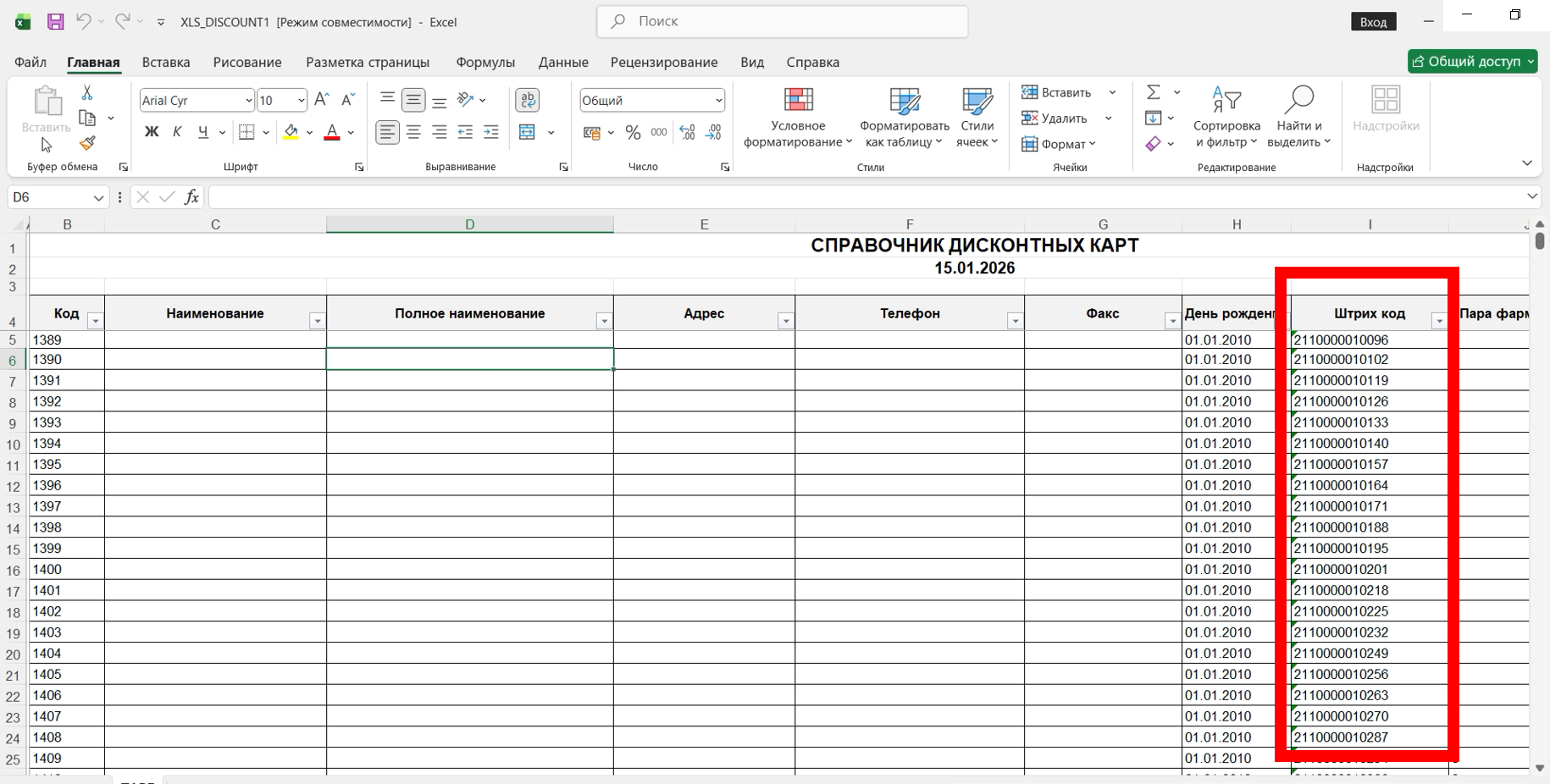Click the Поиск search box

tap(783, 22)
